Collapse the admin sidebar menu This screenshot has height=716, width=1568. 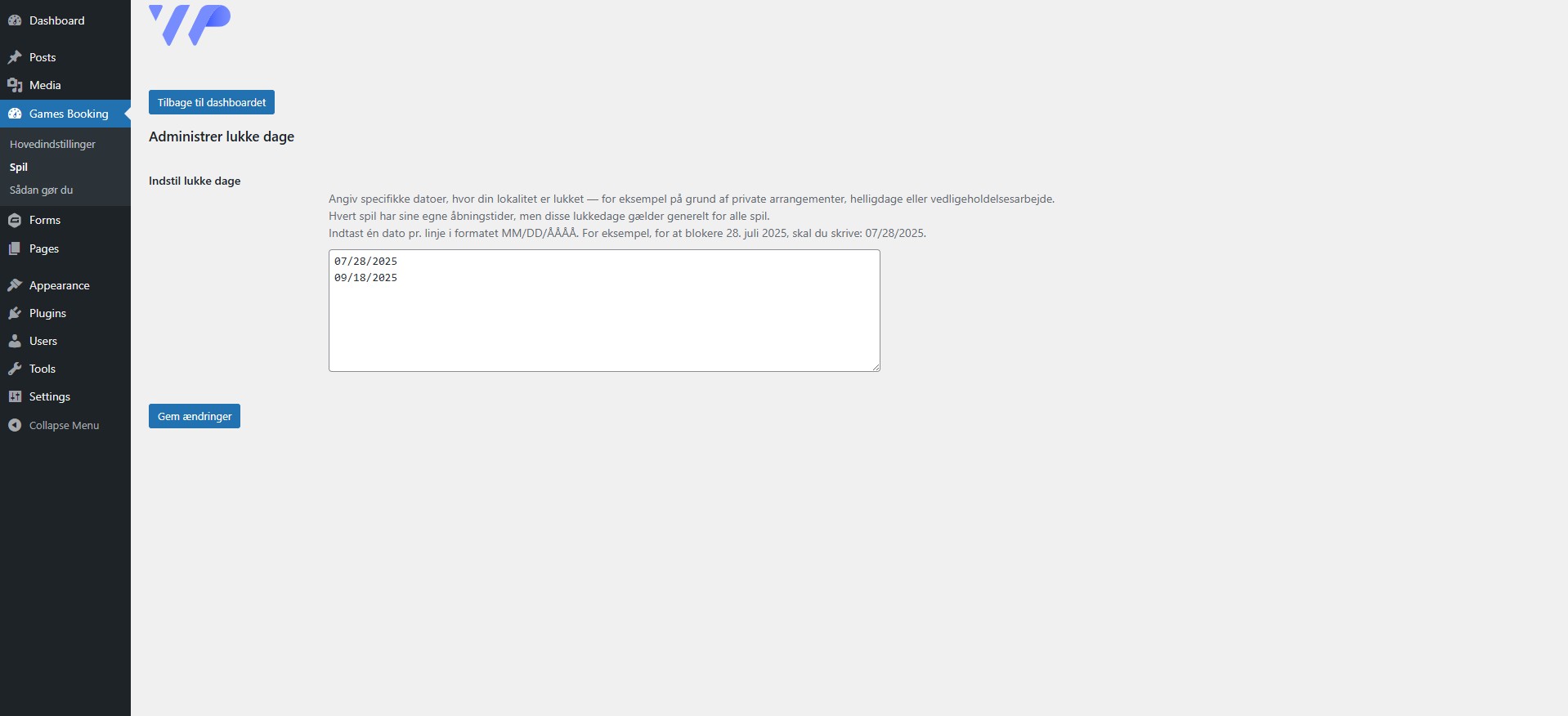coord(54,425)
